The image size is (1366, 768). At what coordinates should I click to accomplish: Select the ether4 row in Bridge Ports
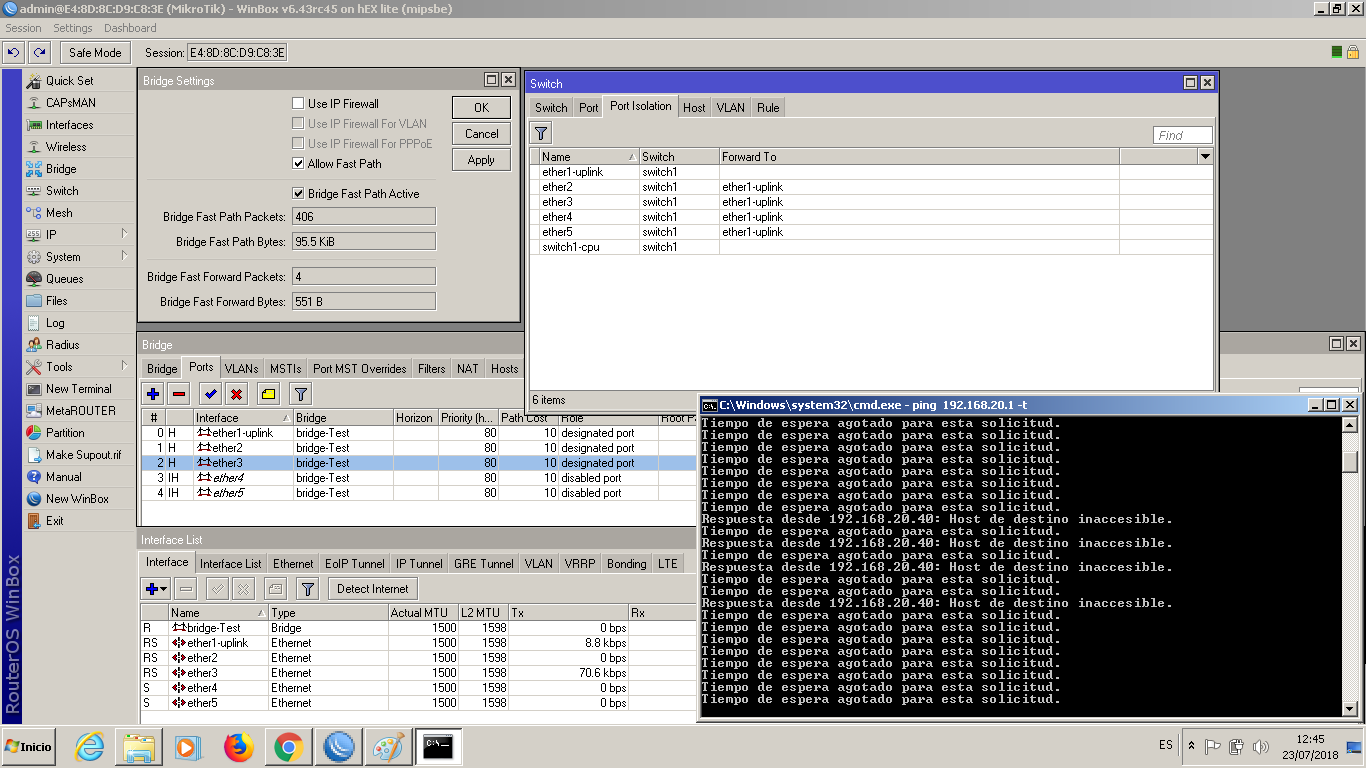[417, 478]
